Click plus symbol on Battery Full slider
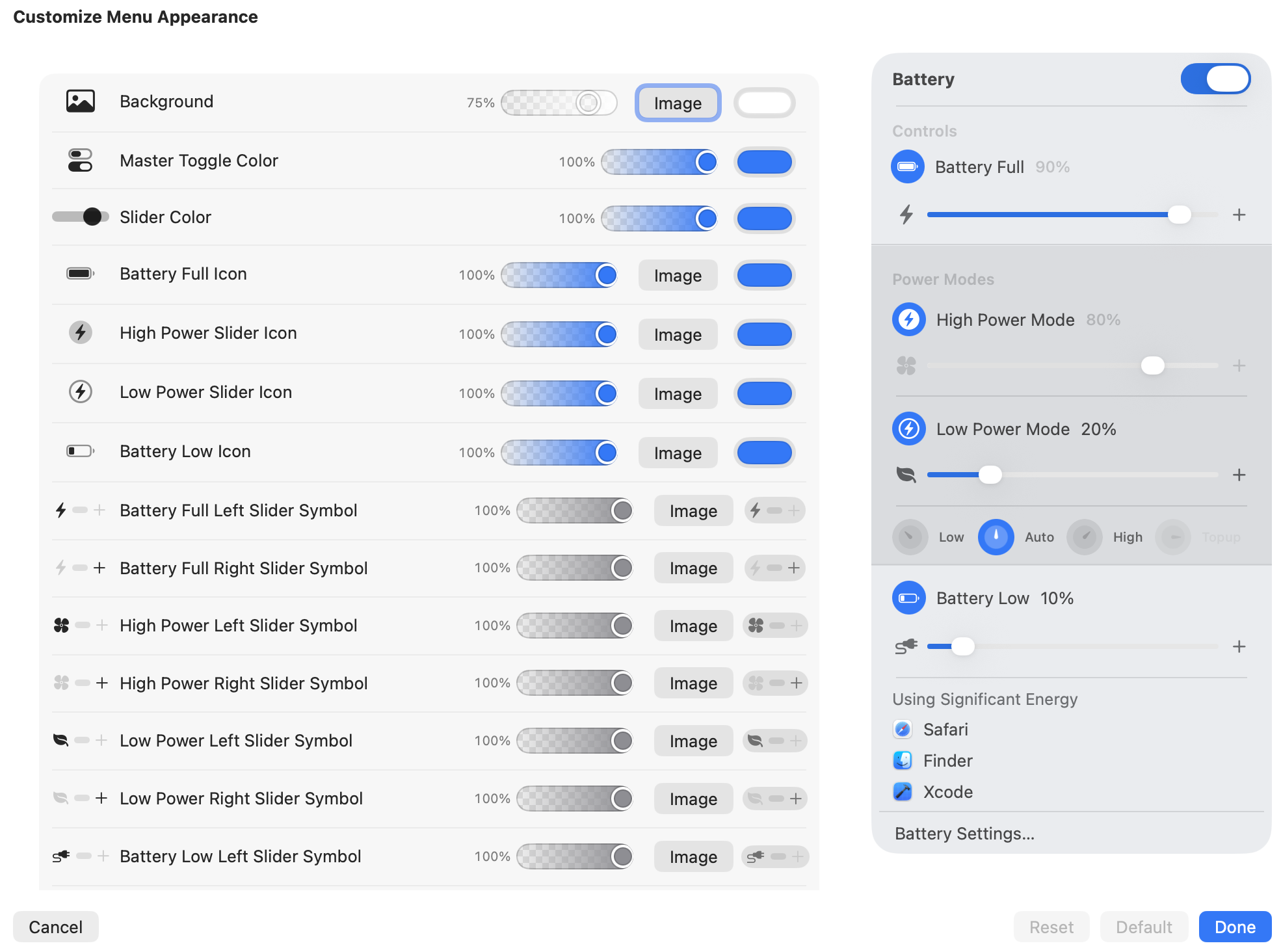Viewport: 1281px width, 952px height. [x=1239, y=215]
